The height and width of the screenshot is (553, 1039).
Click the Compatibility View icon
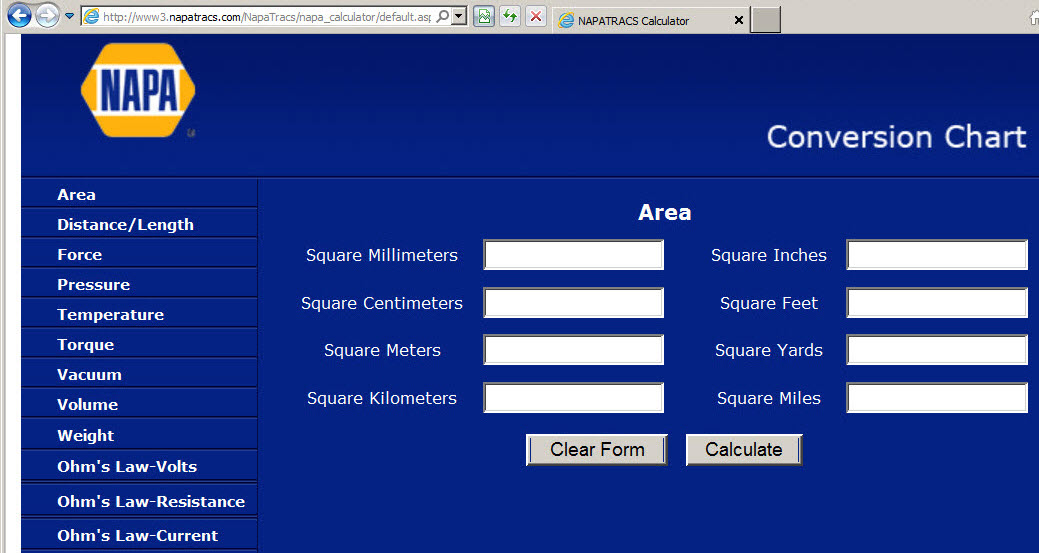point(484,17)
